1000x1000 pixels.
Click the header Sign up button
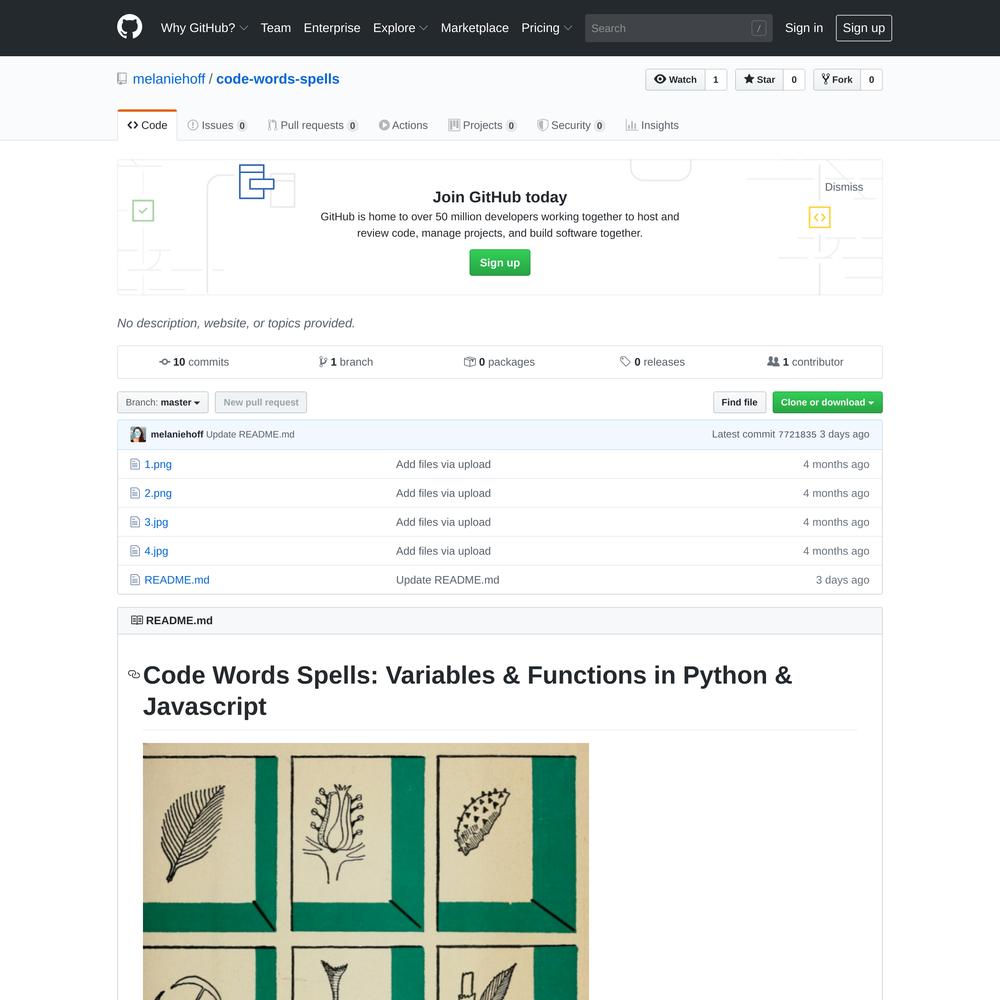coord(864,28)
